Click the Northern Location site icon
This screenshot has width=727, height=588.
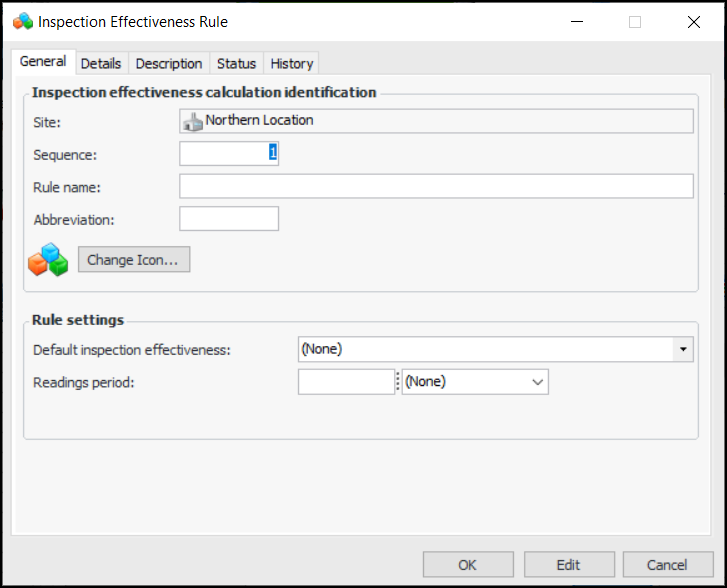pos(193,121)
